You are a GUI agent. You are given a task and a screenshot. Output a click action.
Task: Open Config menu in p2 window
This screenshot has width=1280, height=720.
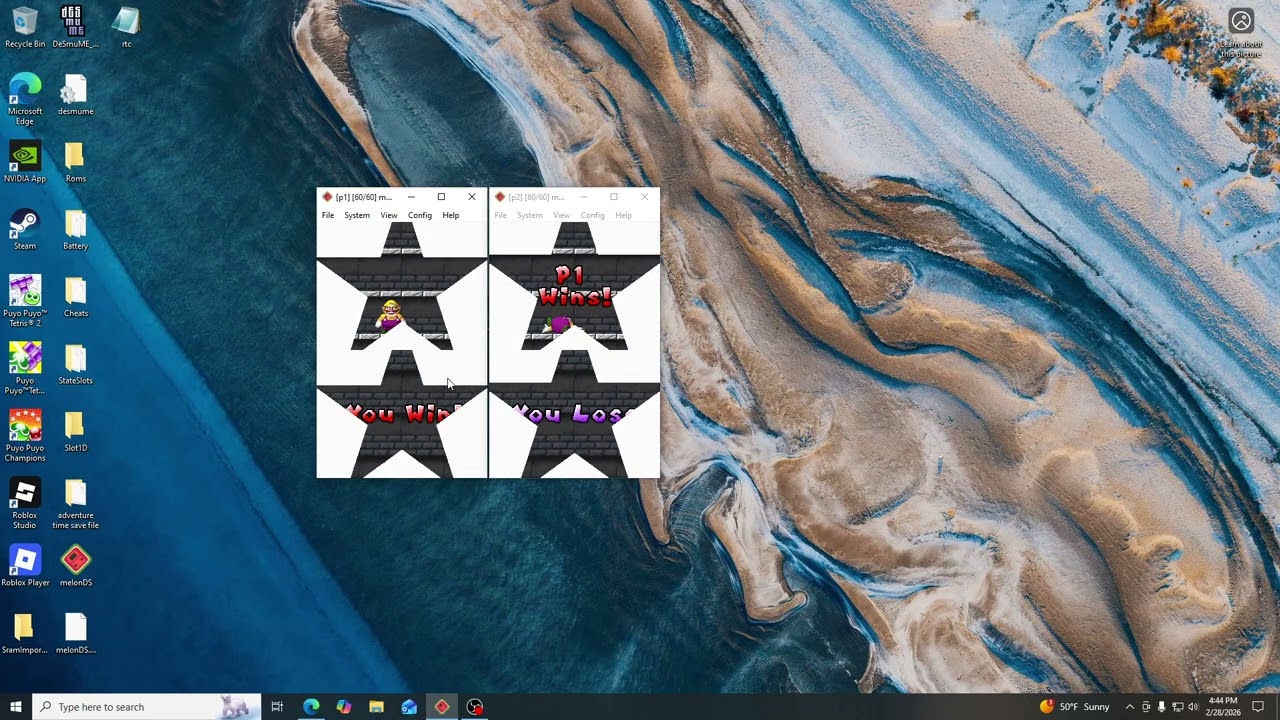(x=593, y=215)
